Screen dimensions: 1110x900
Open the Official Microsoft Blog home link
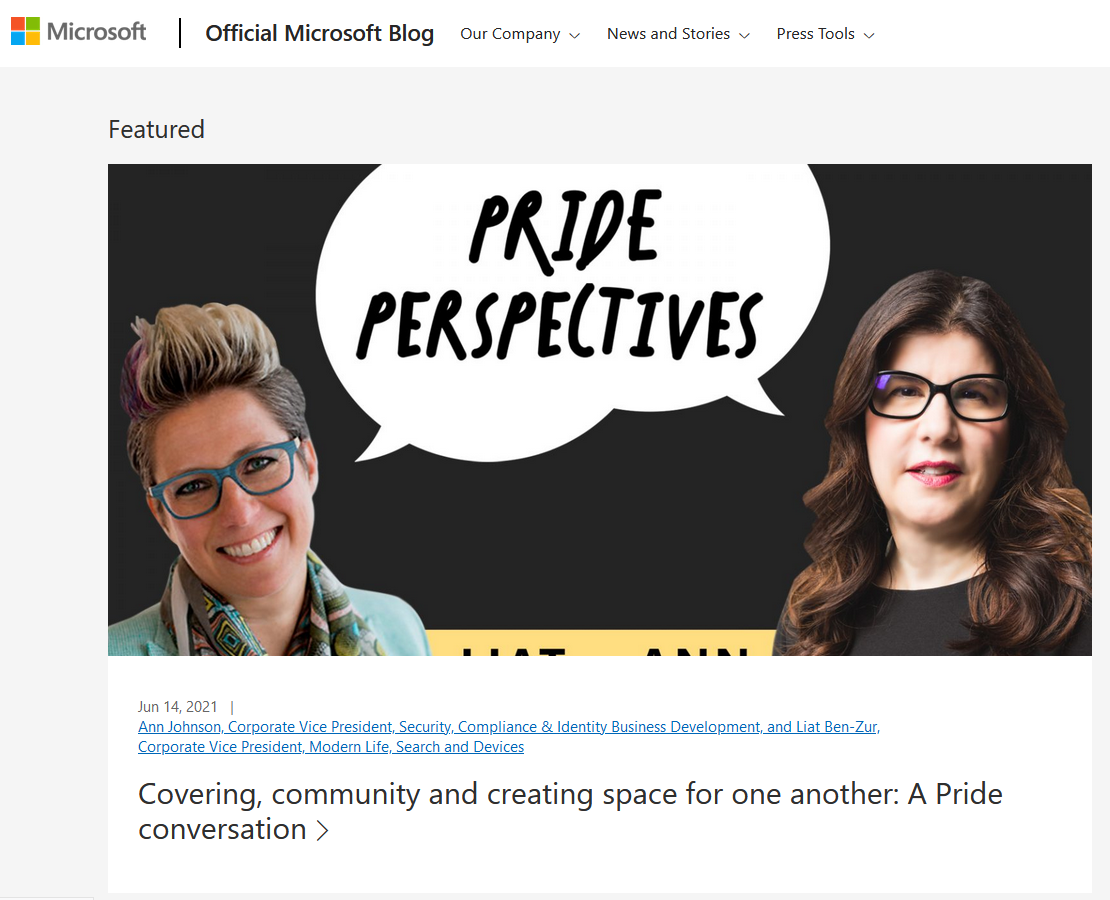click(319, 33)
